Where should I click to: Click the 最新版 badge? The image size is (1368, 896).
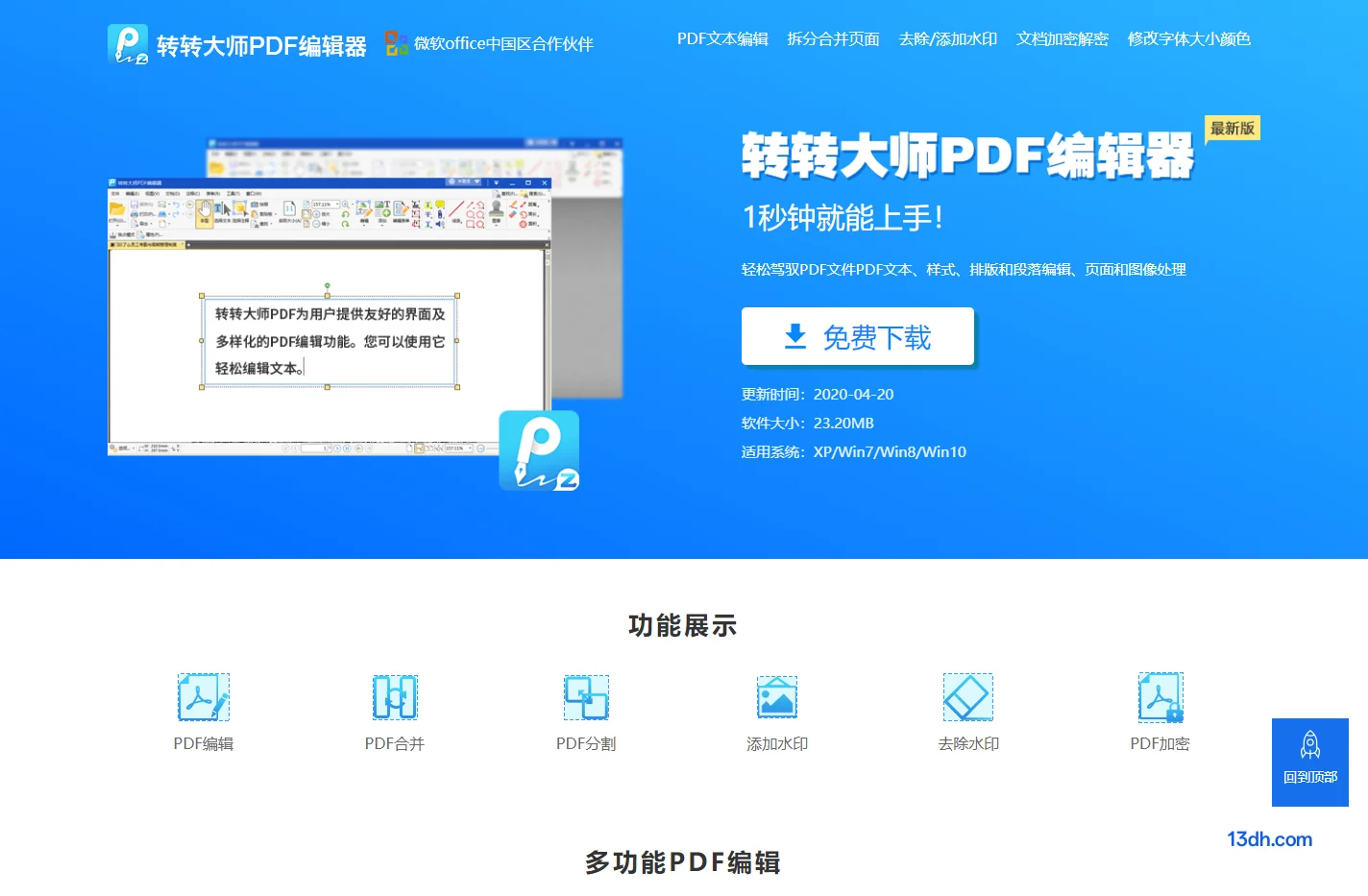point(1232,128)
